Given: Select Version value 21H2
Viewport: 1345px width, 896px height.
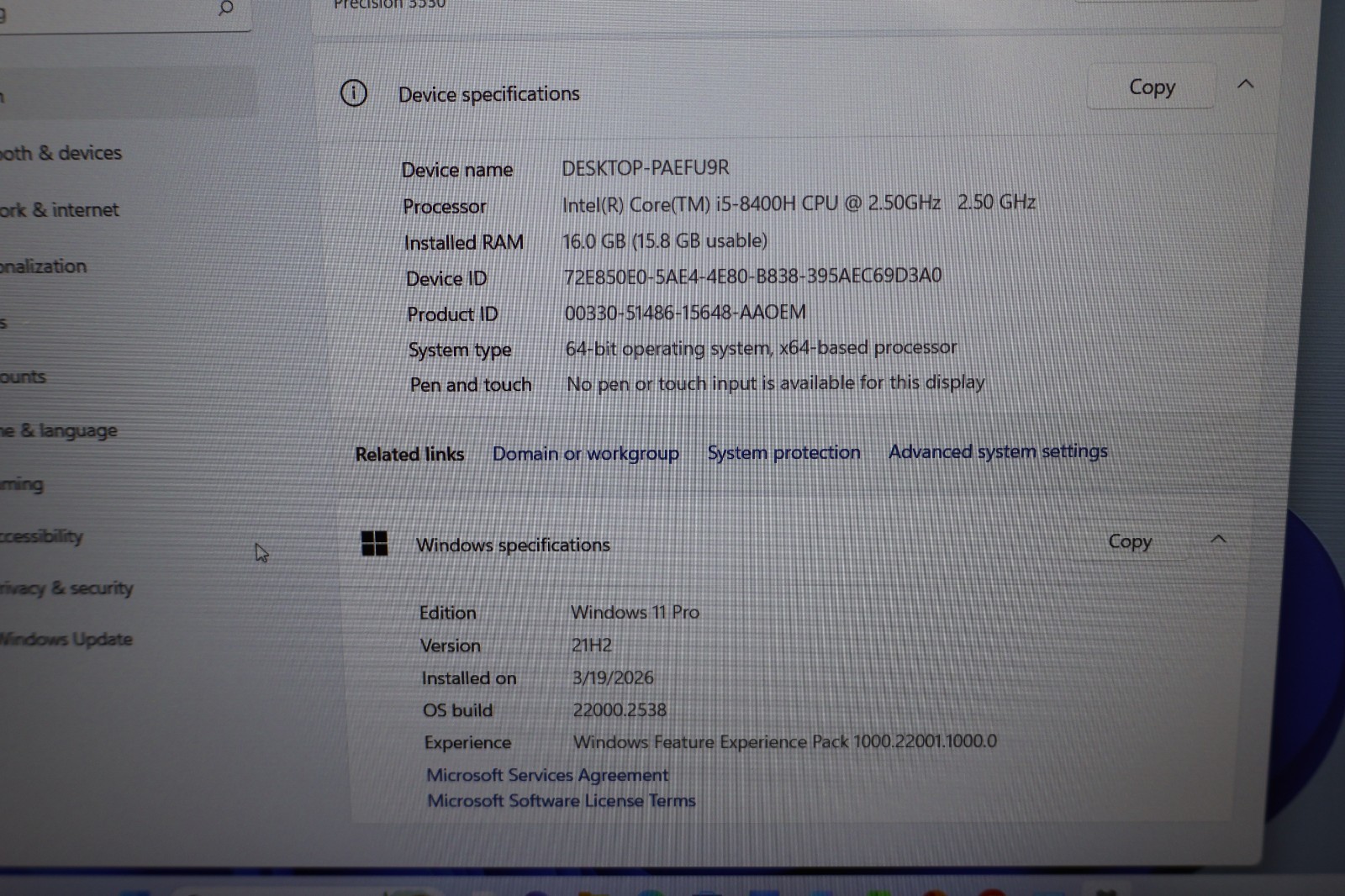Looking at the screenshot, I should [x=592, y=645].
